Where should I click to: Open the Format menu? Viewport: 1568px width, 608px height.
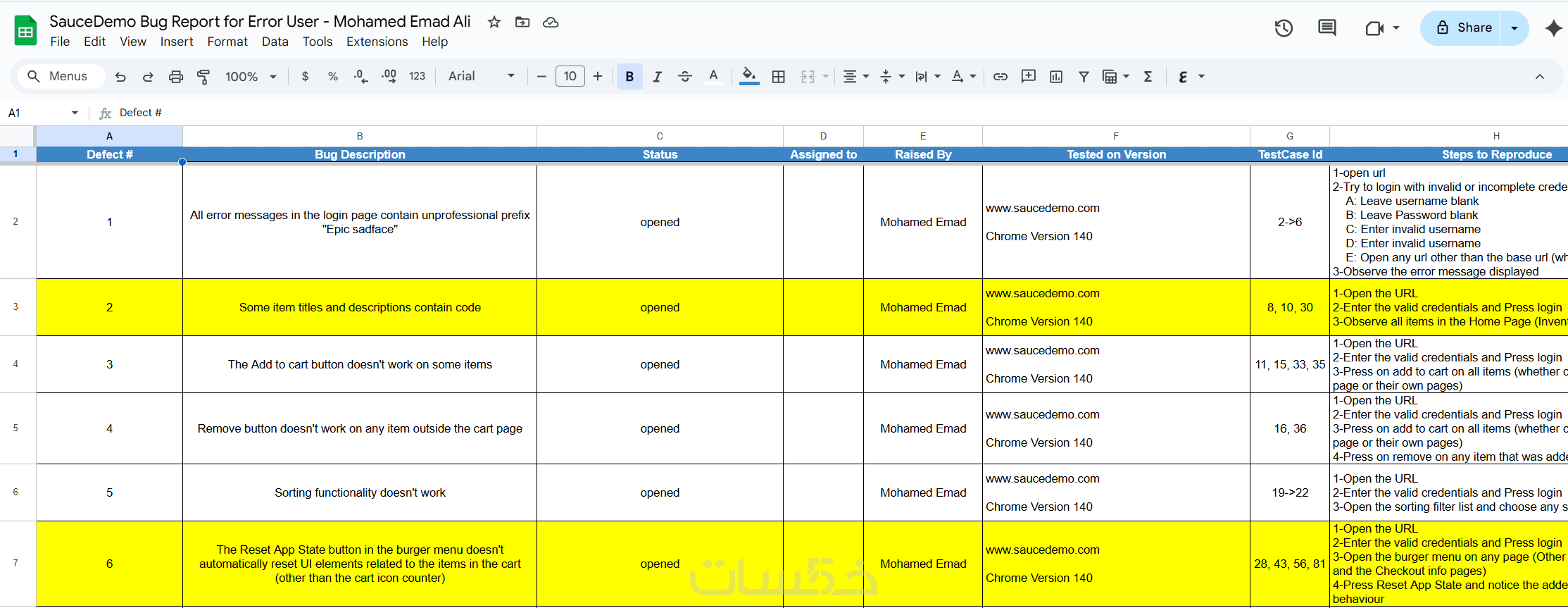pyautogui.click(x=227, y=42)
